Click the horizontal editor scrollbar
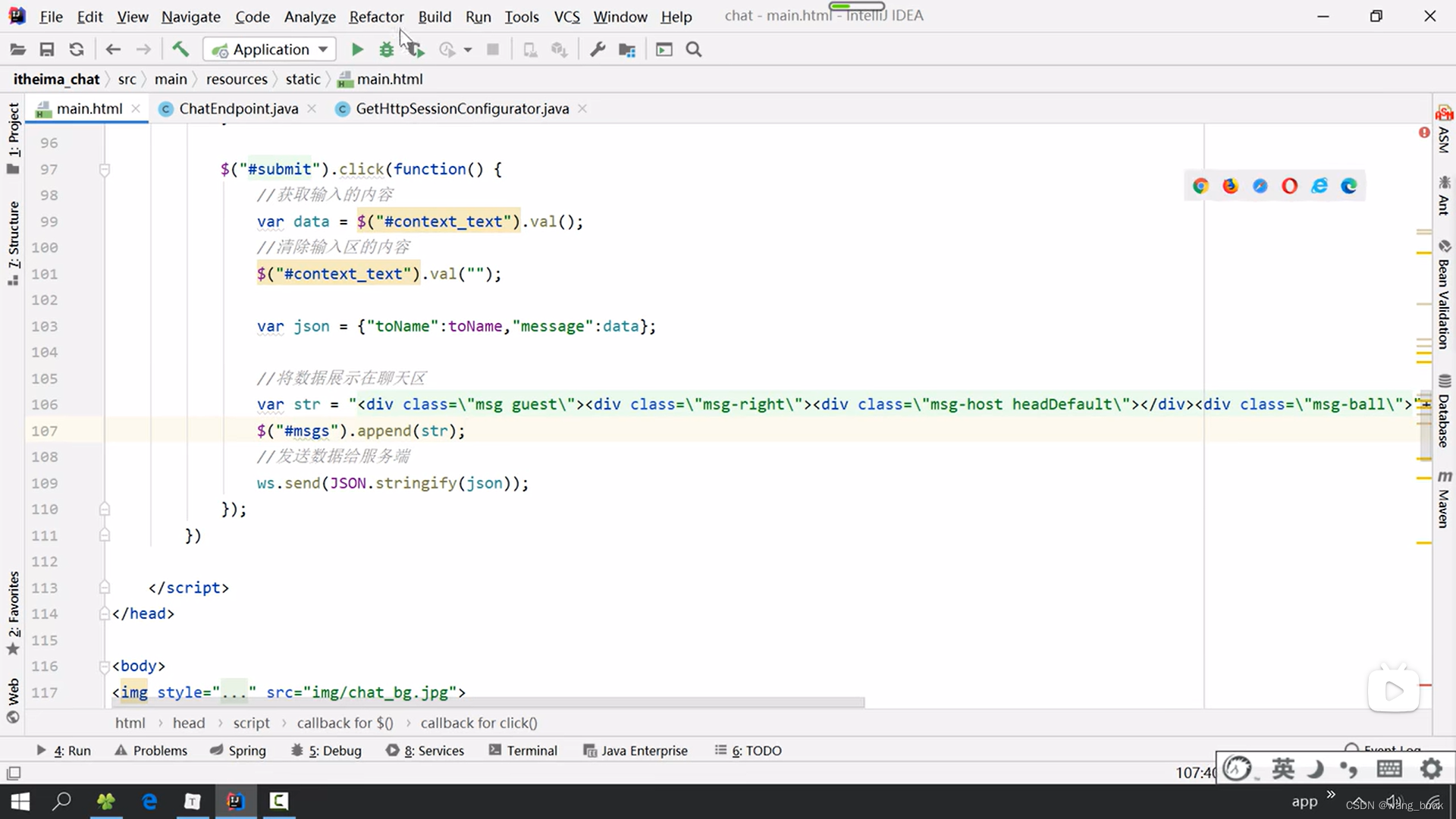 point(485,703)
